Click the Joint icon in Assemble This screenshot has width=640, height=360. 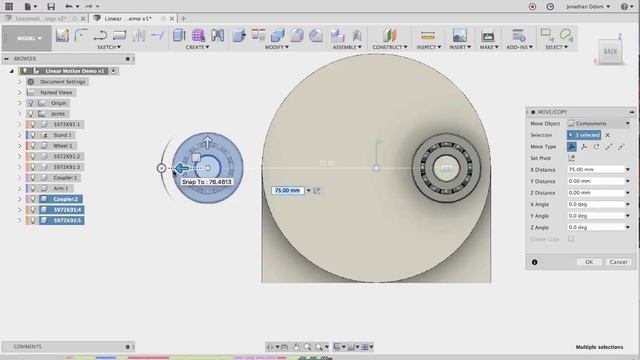pos(357,36)
